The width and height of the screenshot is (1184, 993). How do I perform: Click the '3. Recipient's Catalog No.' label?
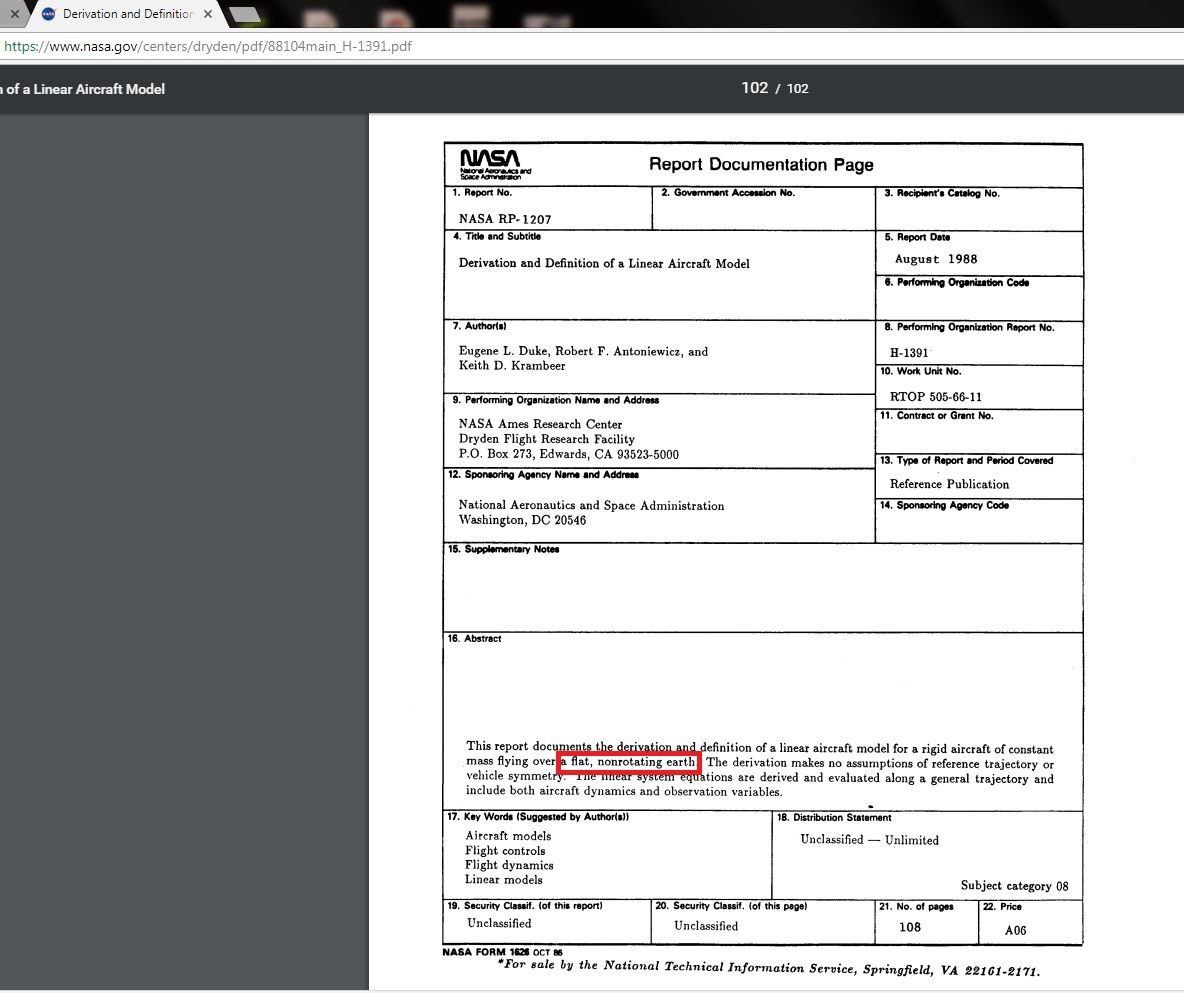tap(942, 193)
